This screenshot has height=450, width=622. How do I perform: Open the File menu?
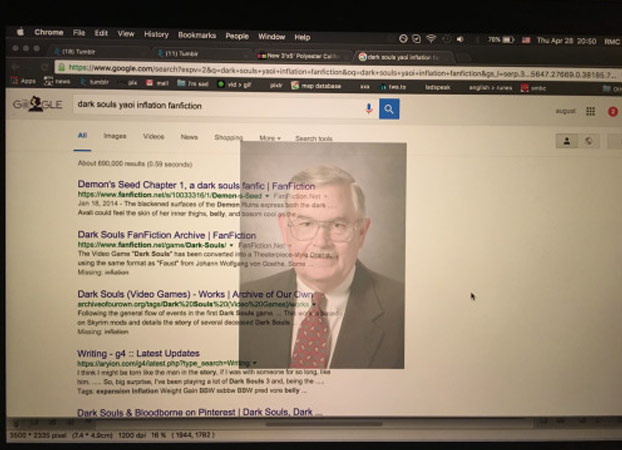79,33
